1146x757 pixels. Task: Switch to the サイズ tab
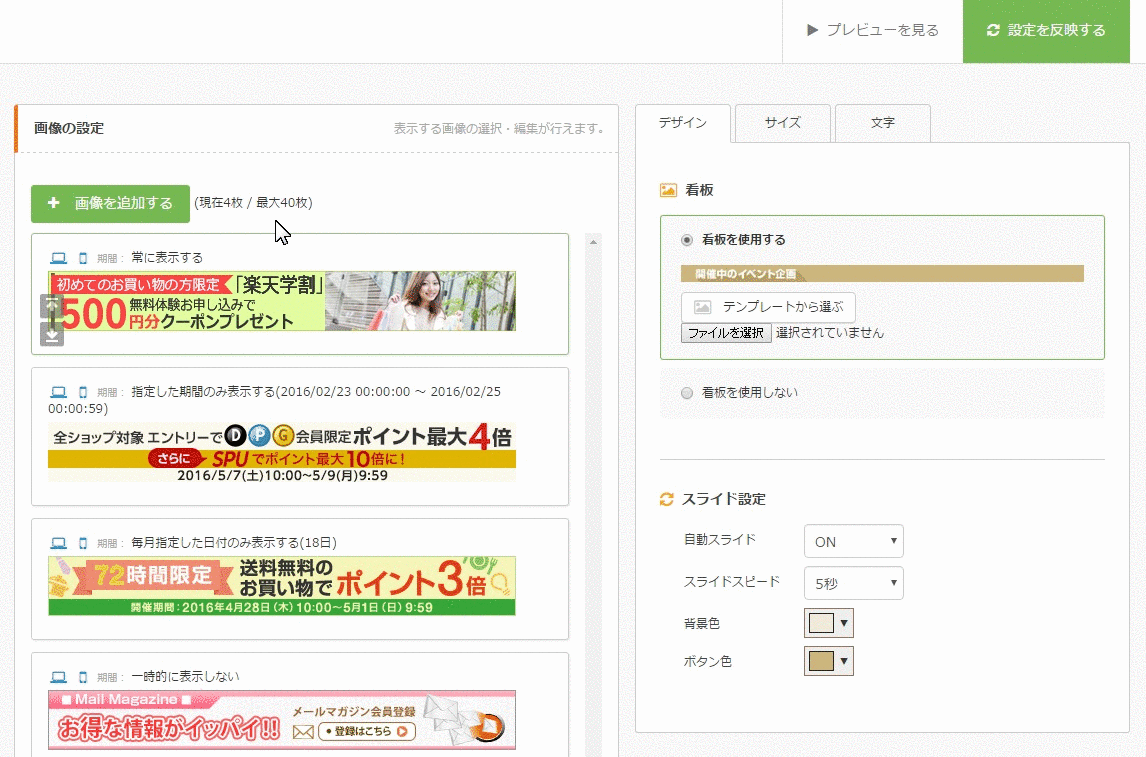coord(783,123)
